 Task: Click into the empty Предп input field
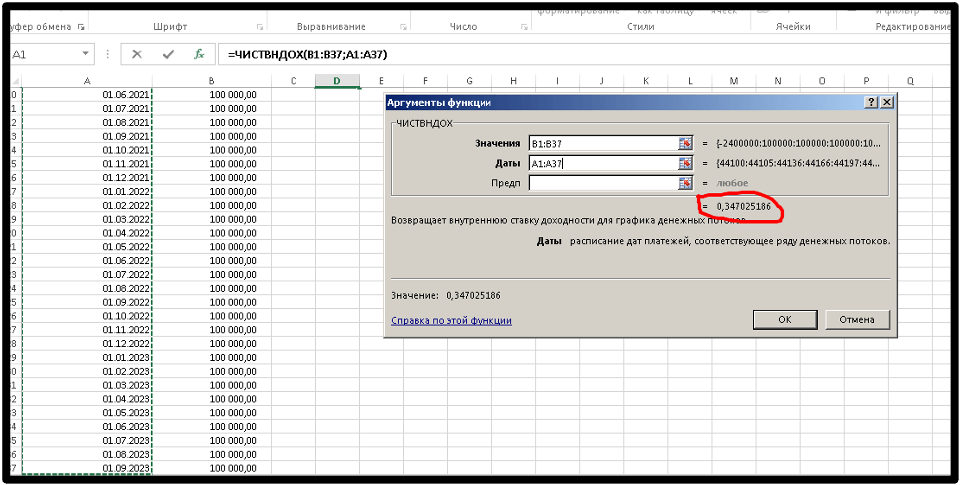click(x=602, y=183)
